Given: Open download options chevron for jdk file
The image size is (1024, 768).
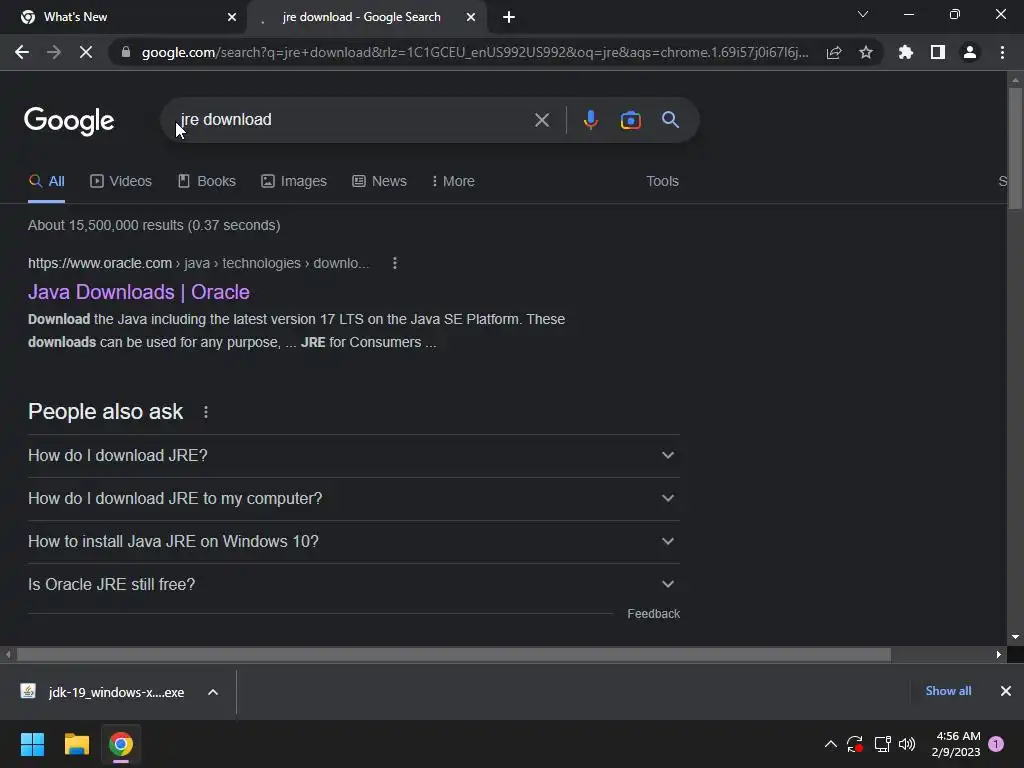Looking at the screenshot, I should 213,692.
